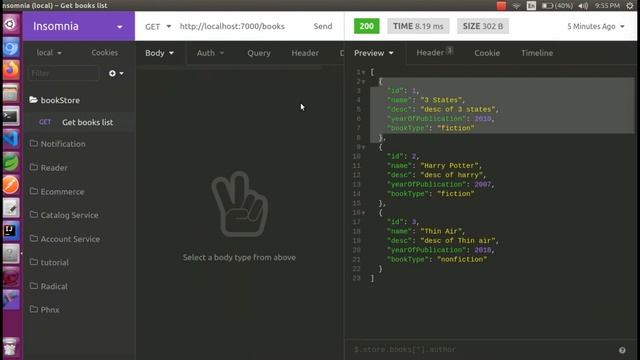This screenshot has width=640, height=360.
Task: Open the orange Postman dock icon
Action: [x=11, y=185]
